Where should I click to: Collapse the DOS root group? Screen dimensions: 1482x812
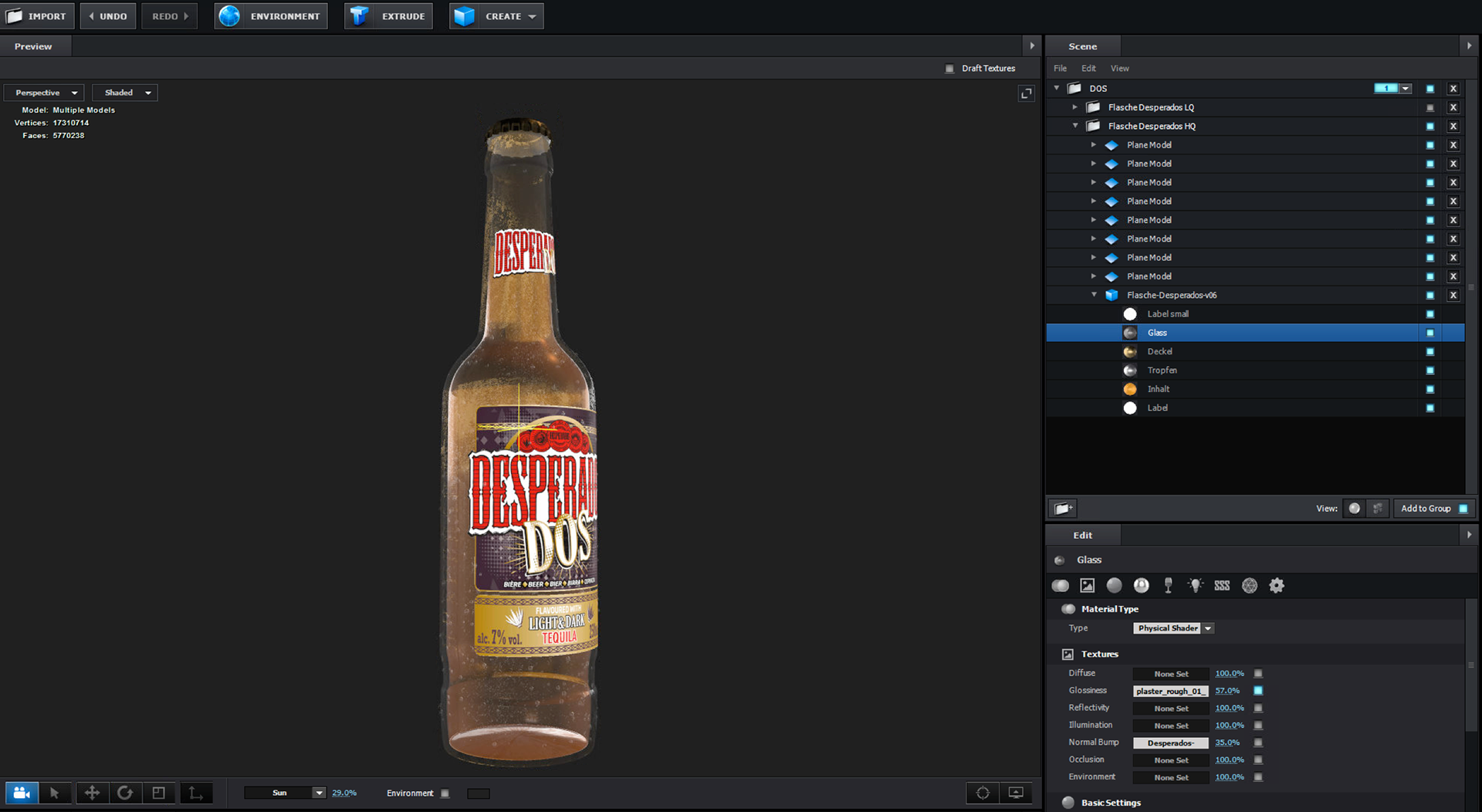tap(1057, 88)
